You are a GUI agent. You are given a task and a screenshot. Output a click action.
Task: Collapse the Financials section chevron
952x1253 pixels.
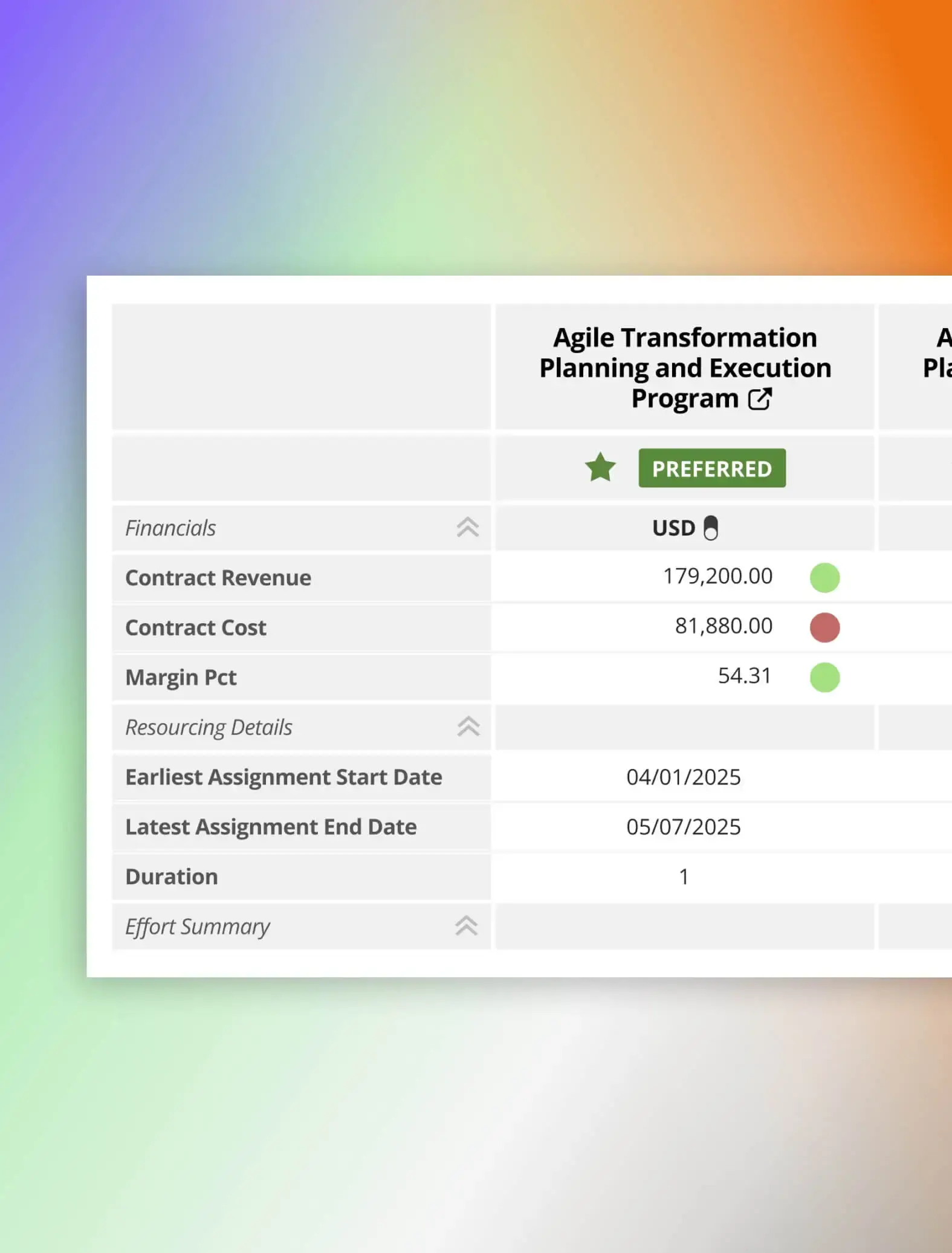pos(467,528)
